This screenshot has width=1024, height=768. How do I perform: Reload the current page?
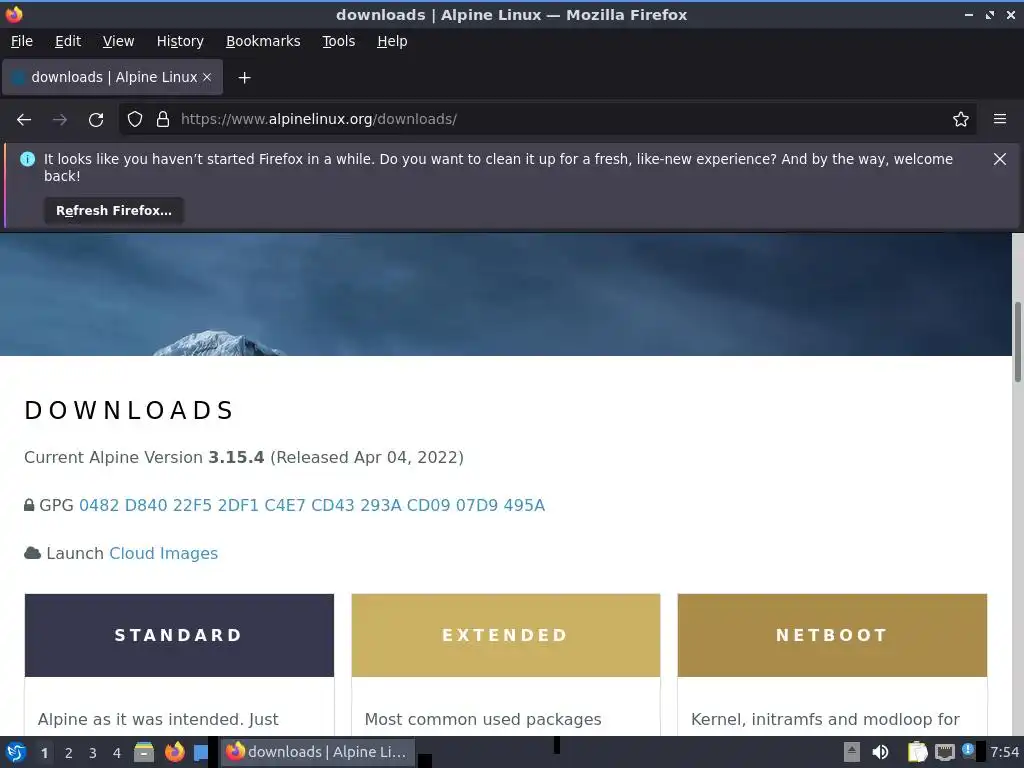pyautogui.click(x=96, y=120)
